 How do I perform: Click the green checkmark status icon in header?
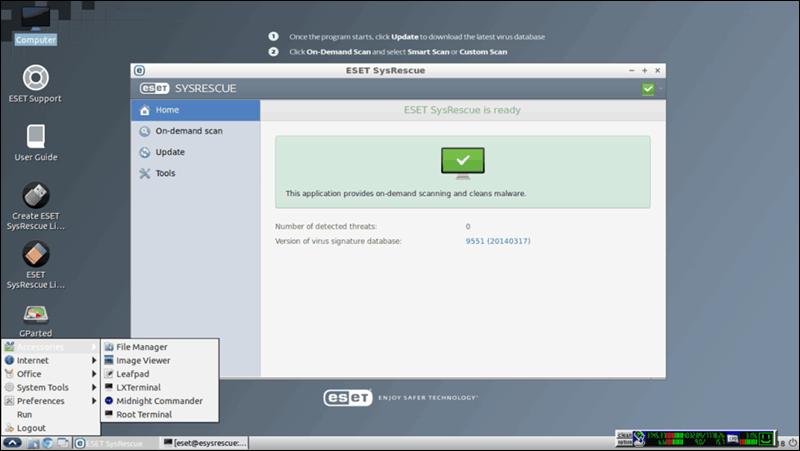click(x=648, y=89)
